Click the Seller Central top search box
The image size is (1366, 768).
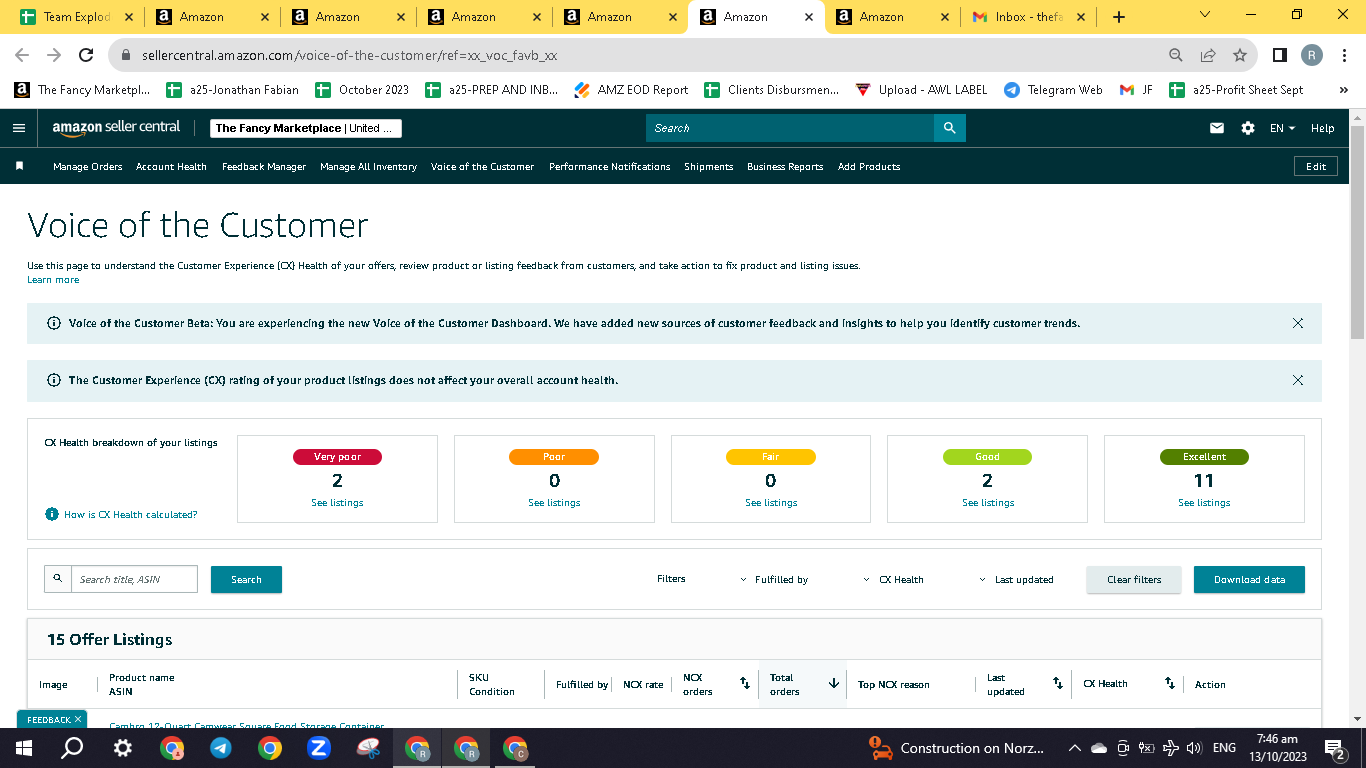click(x=790, y=128)
